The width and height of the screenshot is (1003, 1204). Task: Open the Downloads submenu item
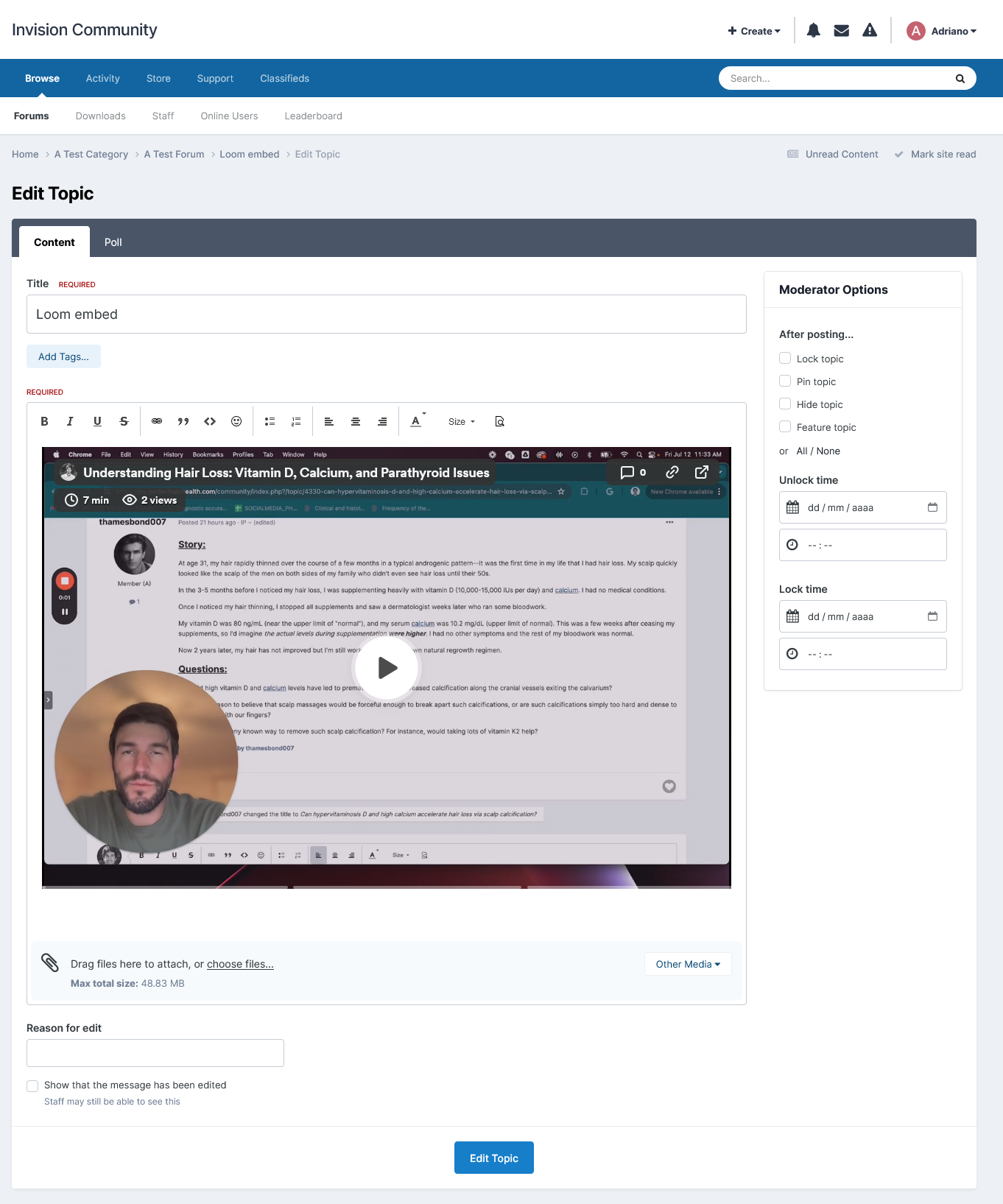[x=101, y=116]
